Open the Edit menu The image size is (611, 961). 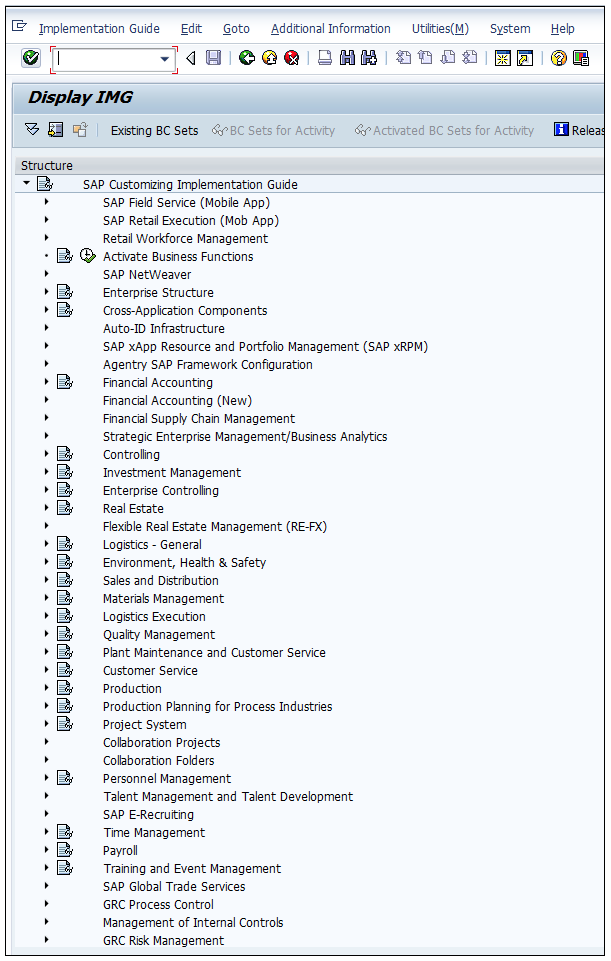(x=191, y=29)
